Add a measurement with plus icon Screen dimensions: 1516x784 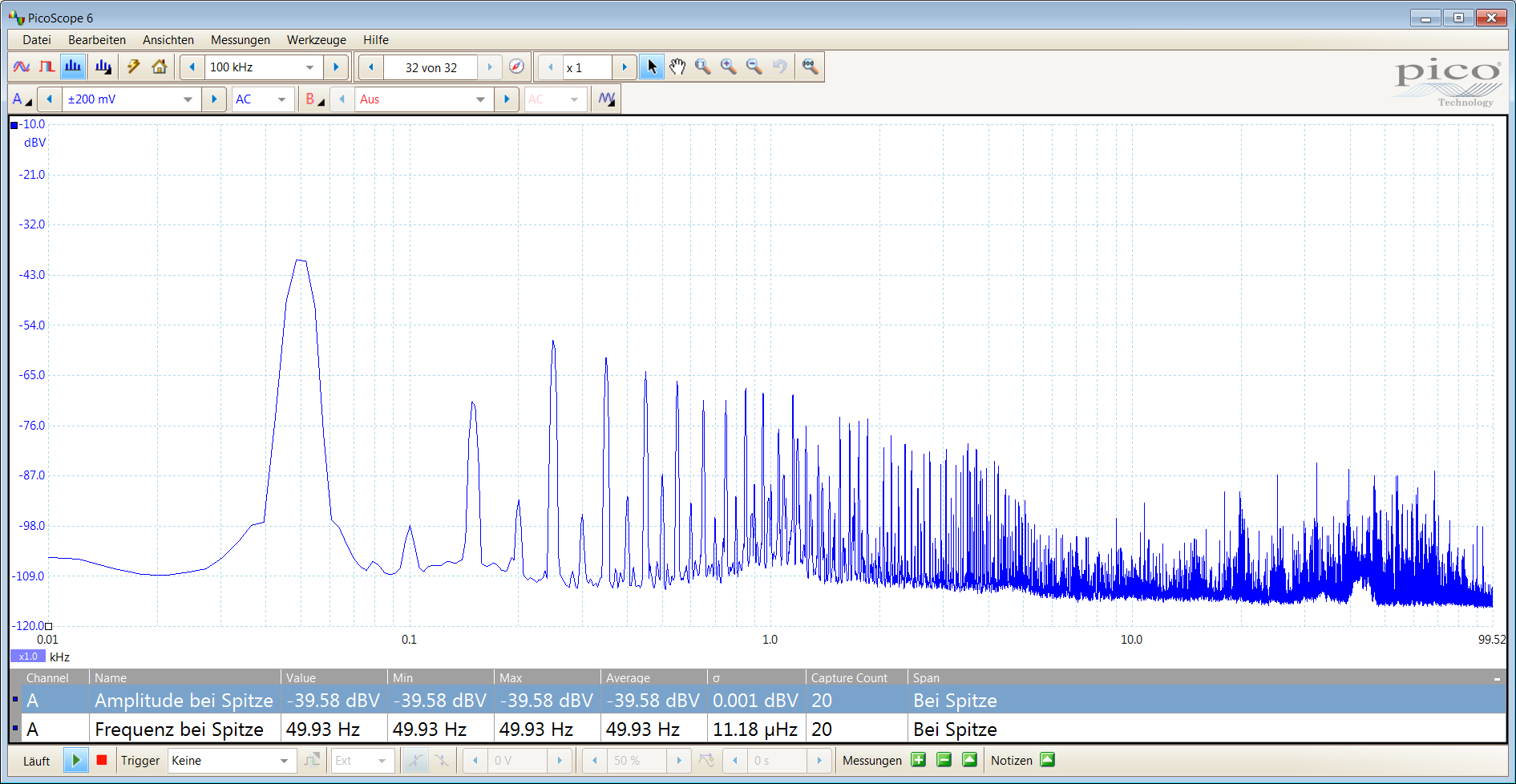(919, 760)
